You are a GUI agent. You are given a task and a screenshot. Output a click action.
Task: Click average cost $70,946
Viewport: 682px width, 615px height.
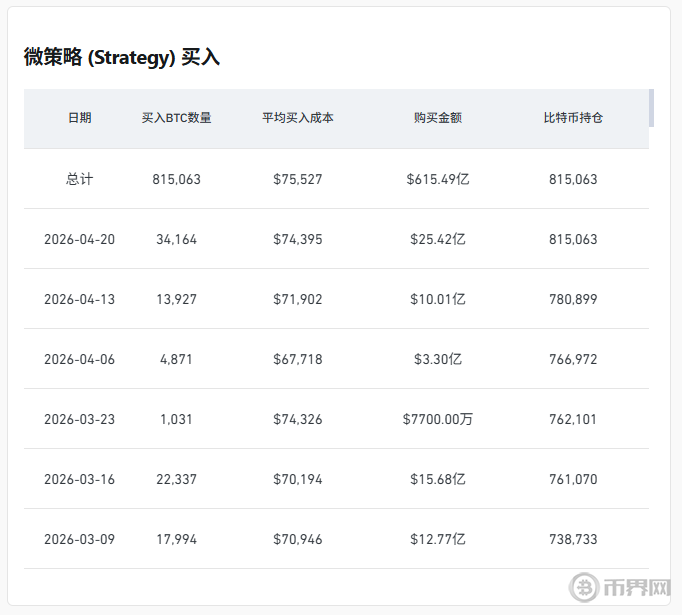pyautogui.click(x=298, y=539)
